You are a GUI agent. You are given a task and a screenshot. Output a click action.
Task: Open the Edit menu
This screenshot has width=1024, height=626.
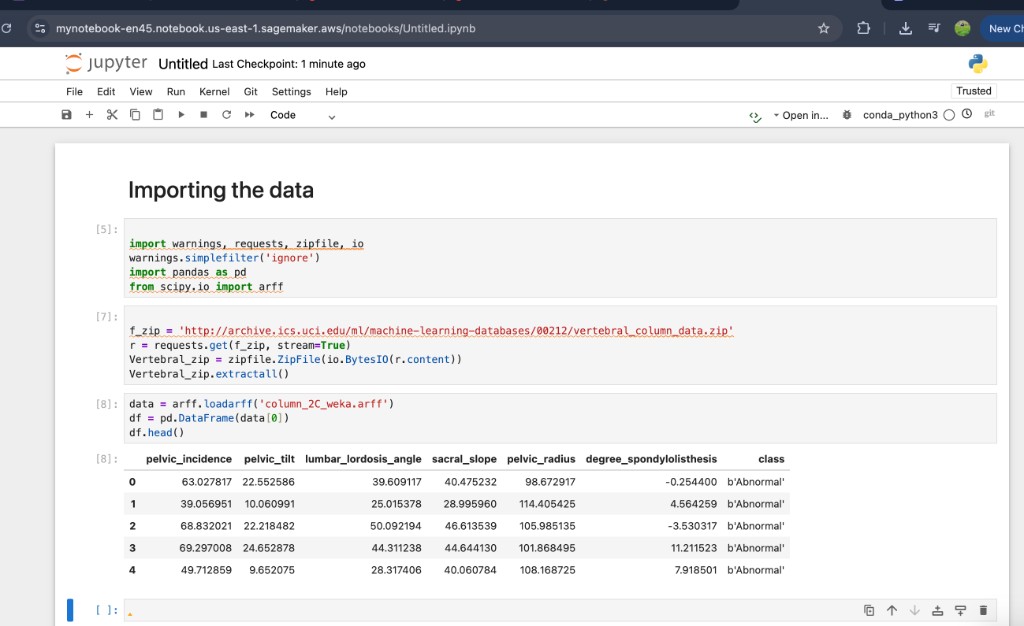click(106, 91)
